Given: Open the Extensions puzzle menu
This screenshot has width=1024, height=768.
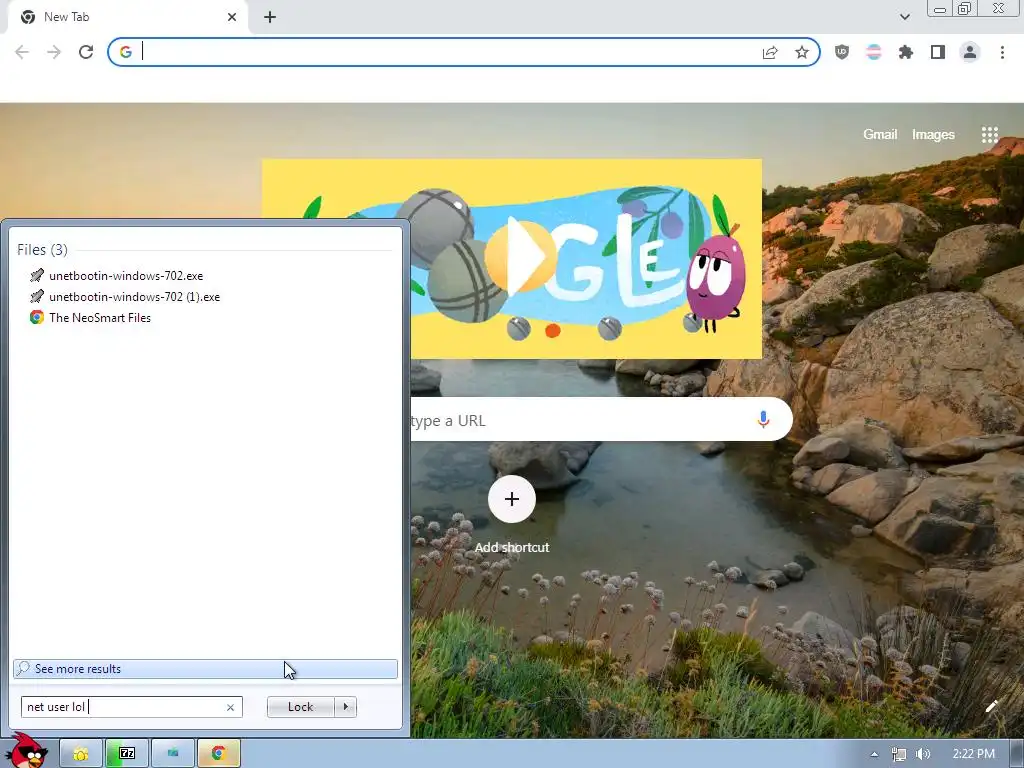Looking at the screenshot, I should pos(906,52).
